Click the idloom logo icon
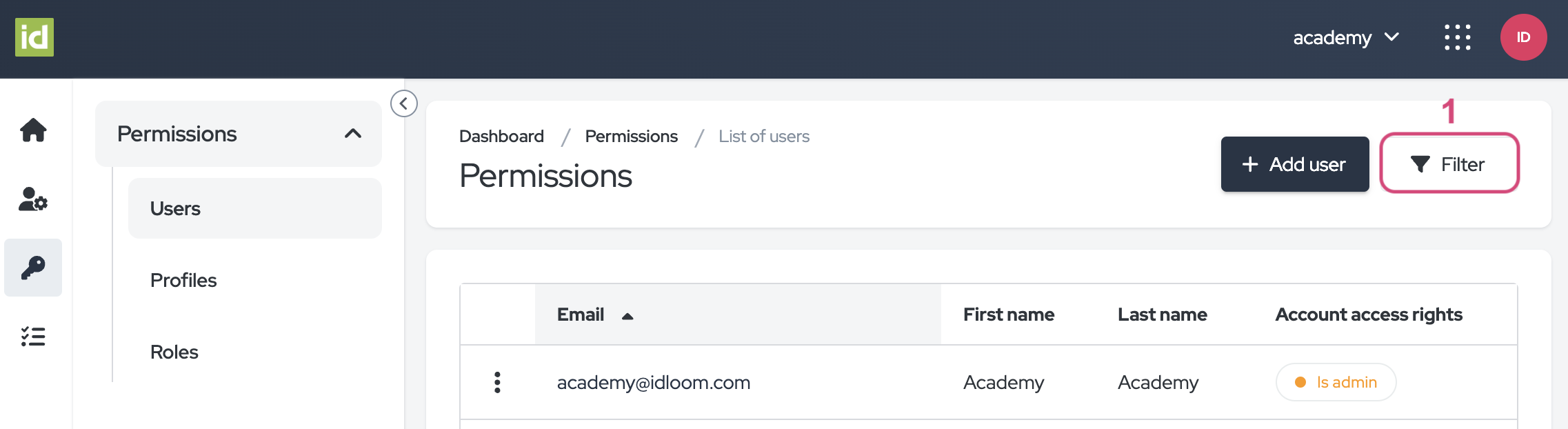 click(x=34, y=37)
